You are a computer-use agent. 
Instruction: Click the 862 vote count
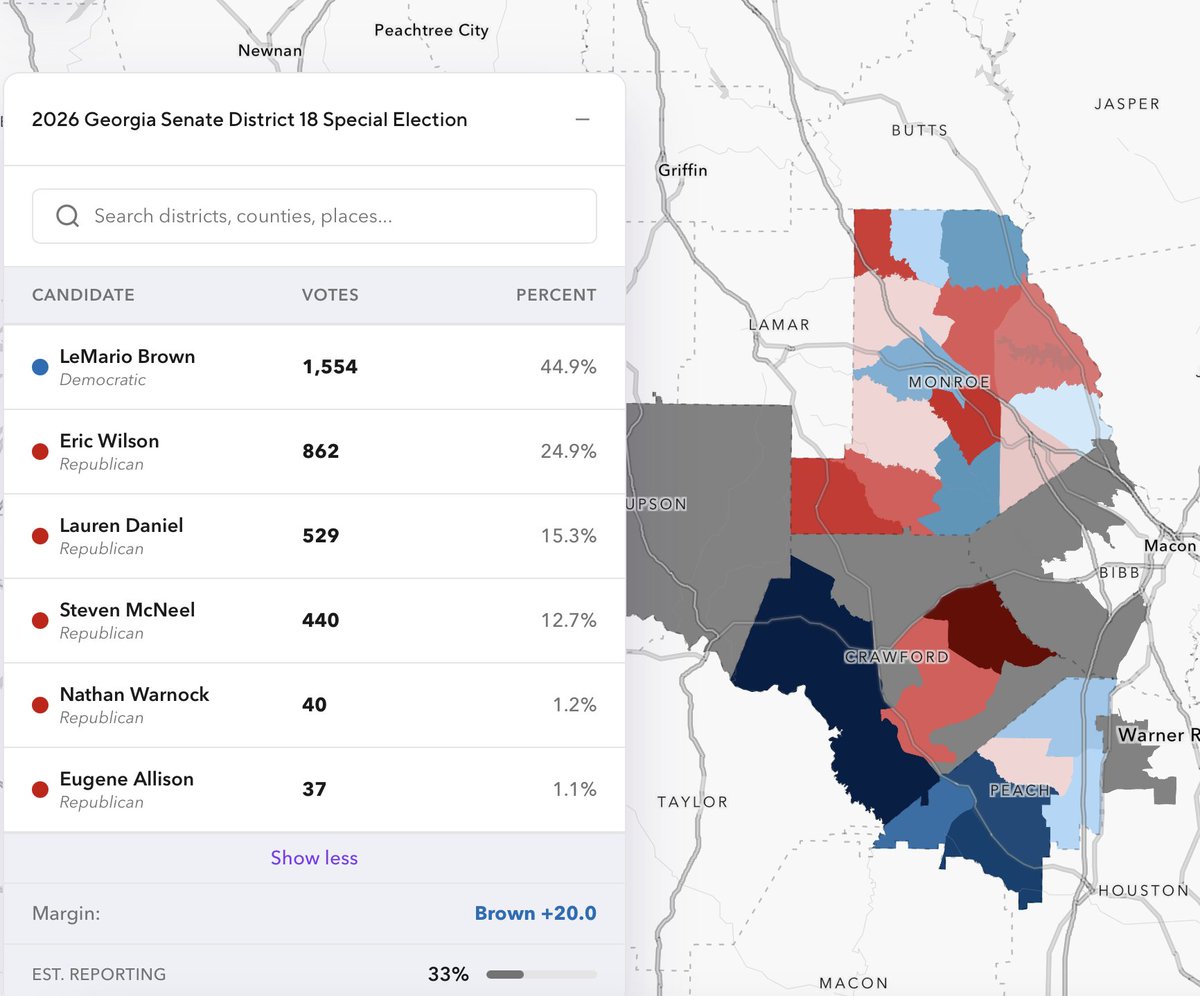[321, 451]
